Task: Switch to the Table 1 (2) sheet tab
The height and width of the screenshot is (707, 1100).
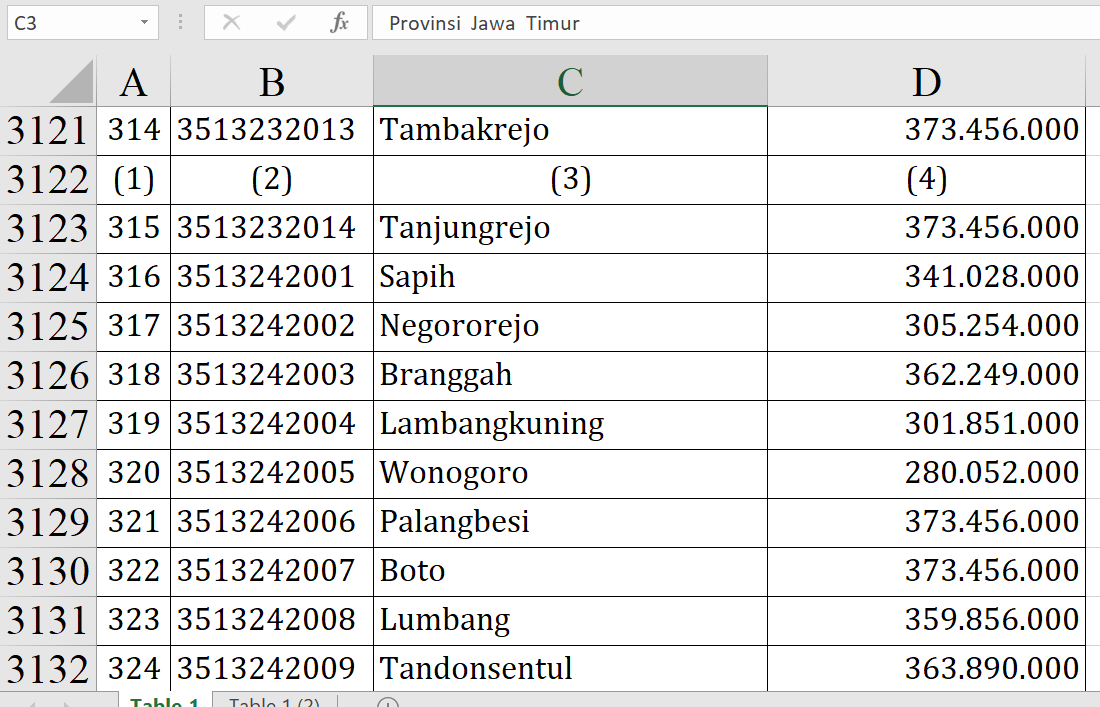Action: 274,702
